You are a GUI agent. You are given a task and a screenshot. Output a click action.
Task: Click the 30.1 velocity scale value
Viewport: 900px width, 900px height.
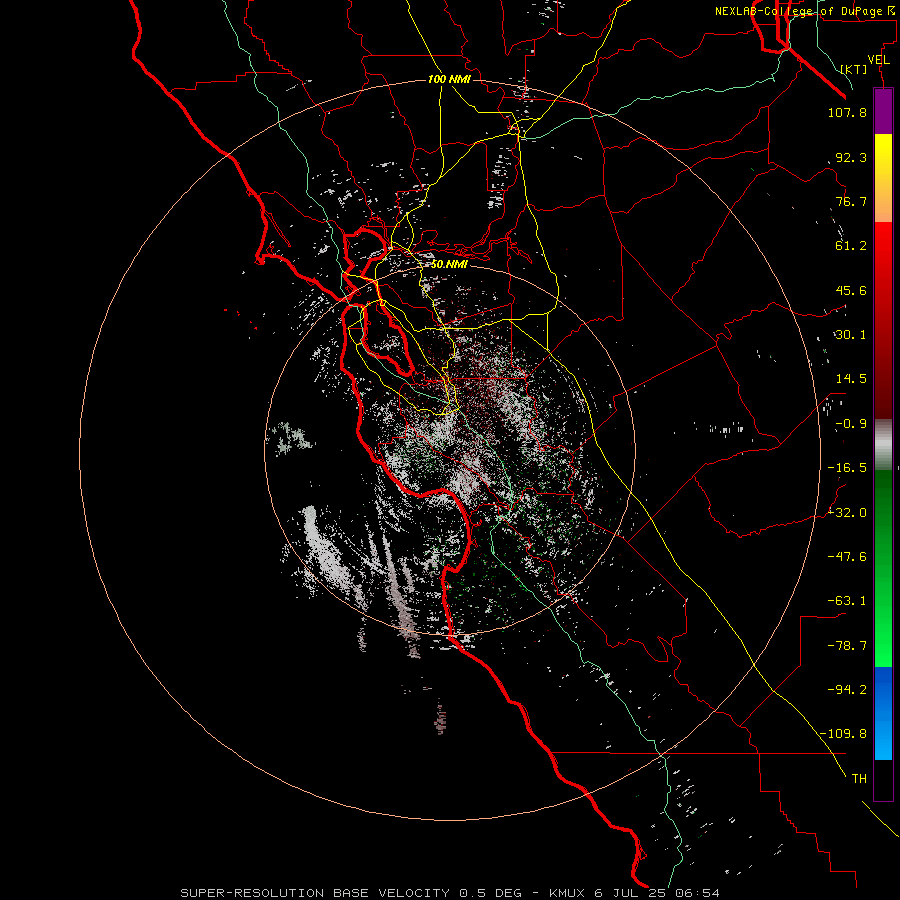[x=851, y=335]
